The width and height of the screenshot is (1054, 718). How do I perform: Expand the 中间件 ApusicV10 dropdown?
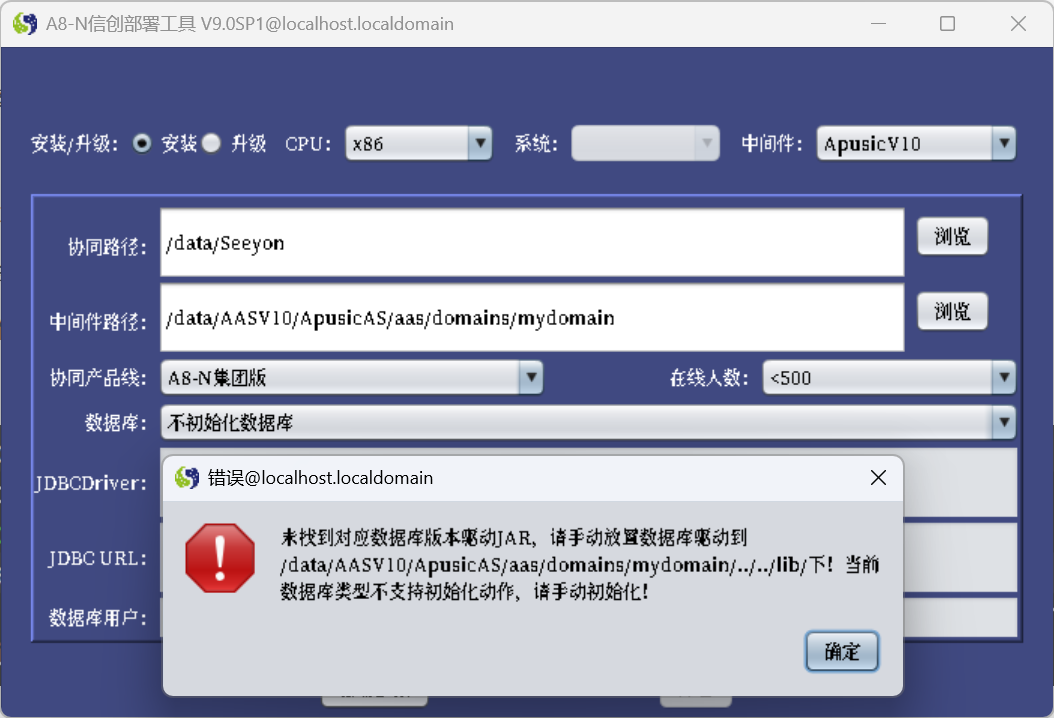(x=916, y=143)
